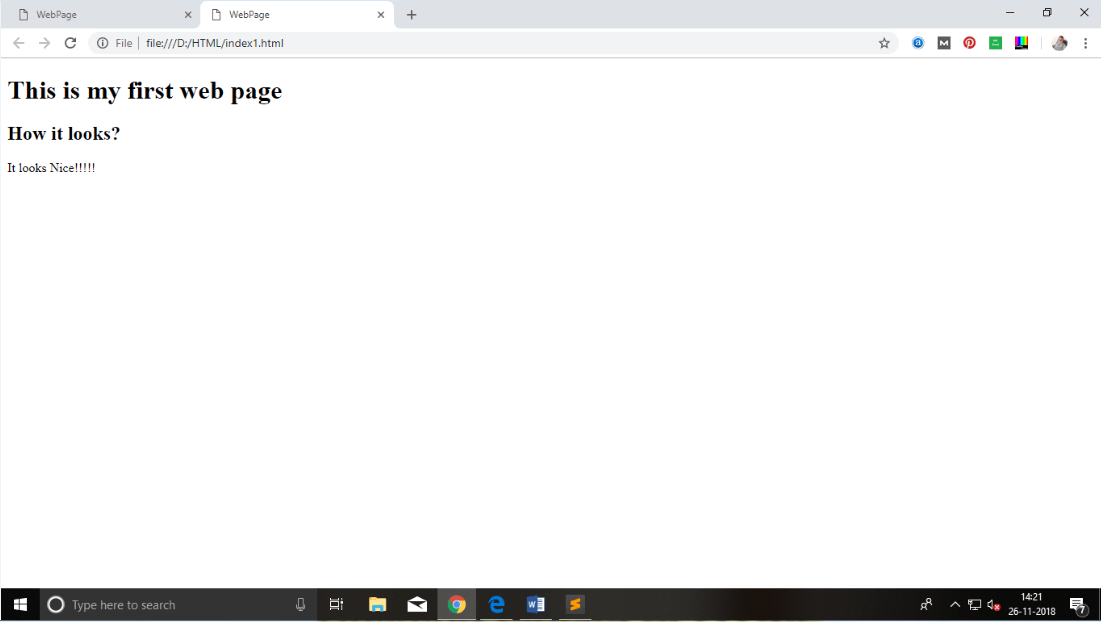Activate the search microphone icon
The image size is (1101, 622).
pos(301,604)
